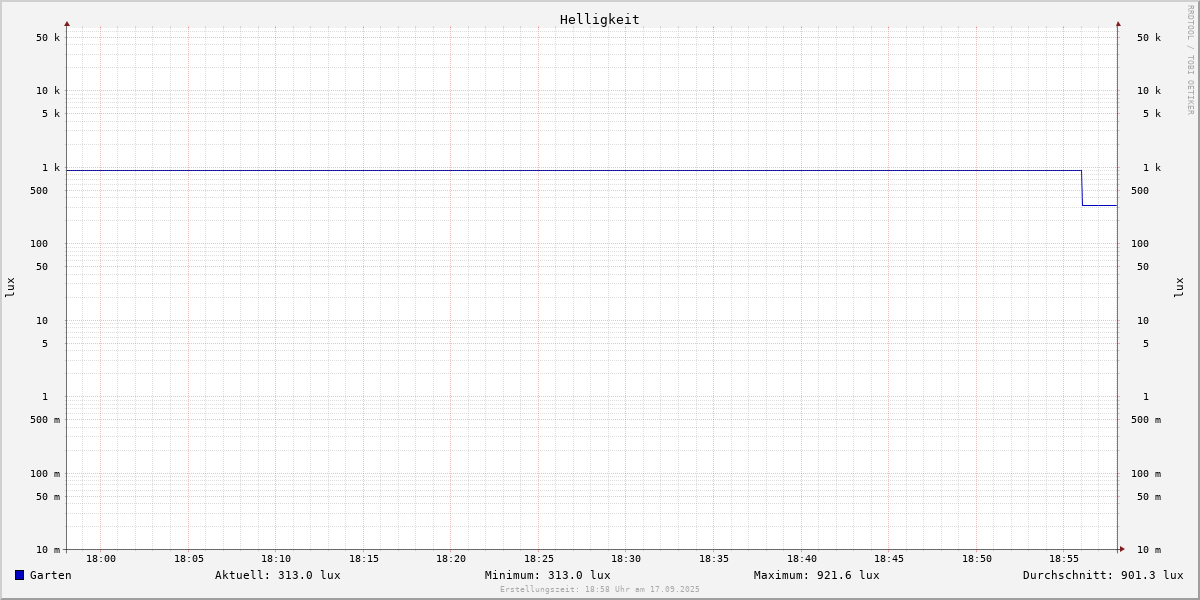1200x600 pixels.
Task: Click the Maximum 921.6 lux readout
Action: [x=816, y=575]
